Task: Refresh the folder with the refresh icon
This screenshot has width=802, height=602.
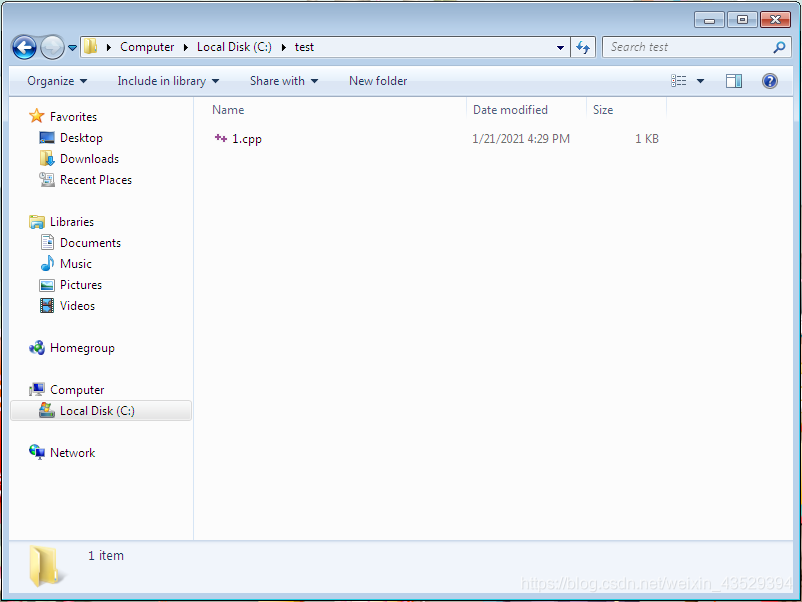Action: pos(583,48)
